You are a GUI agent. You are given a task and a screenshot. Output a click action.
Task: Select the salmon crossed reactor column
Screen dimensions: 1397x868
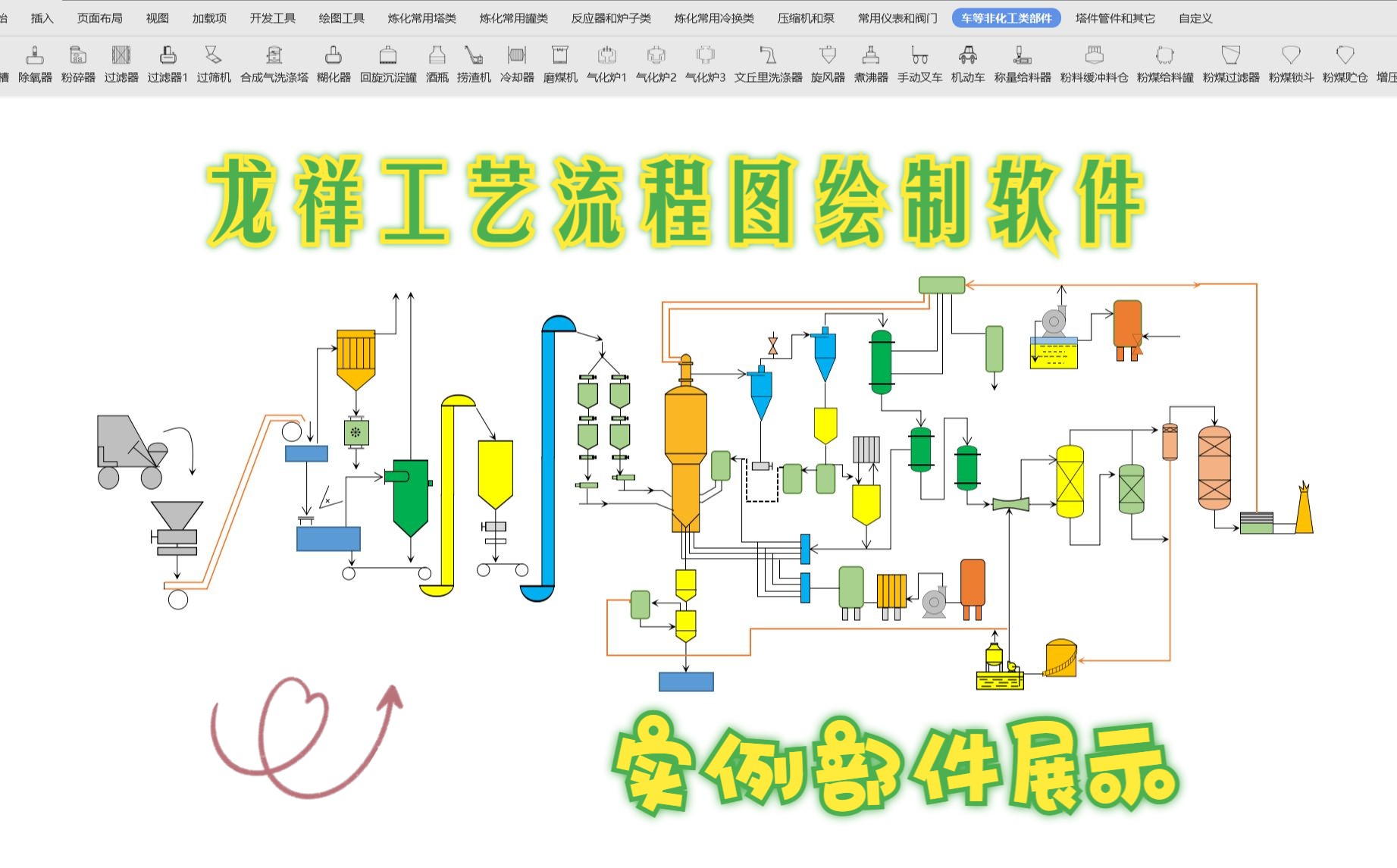tap(1214, 468)
